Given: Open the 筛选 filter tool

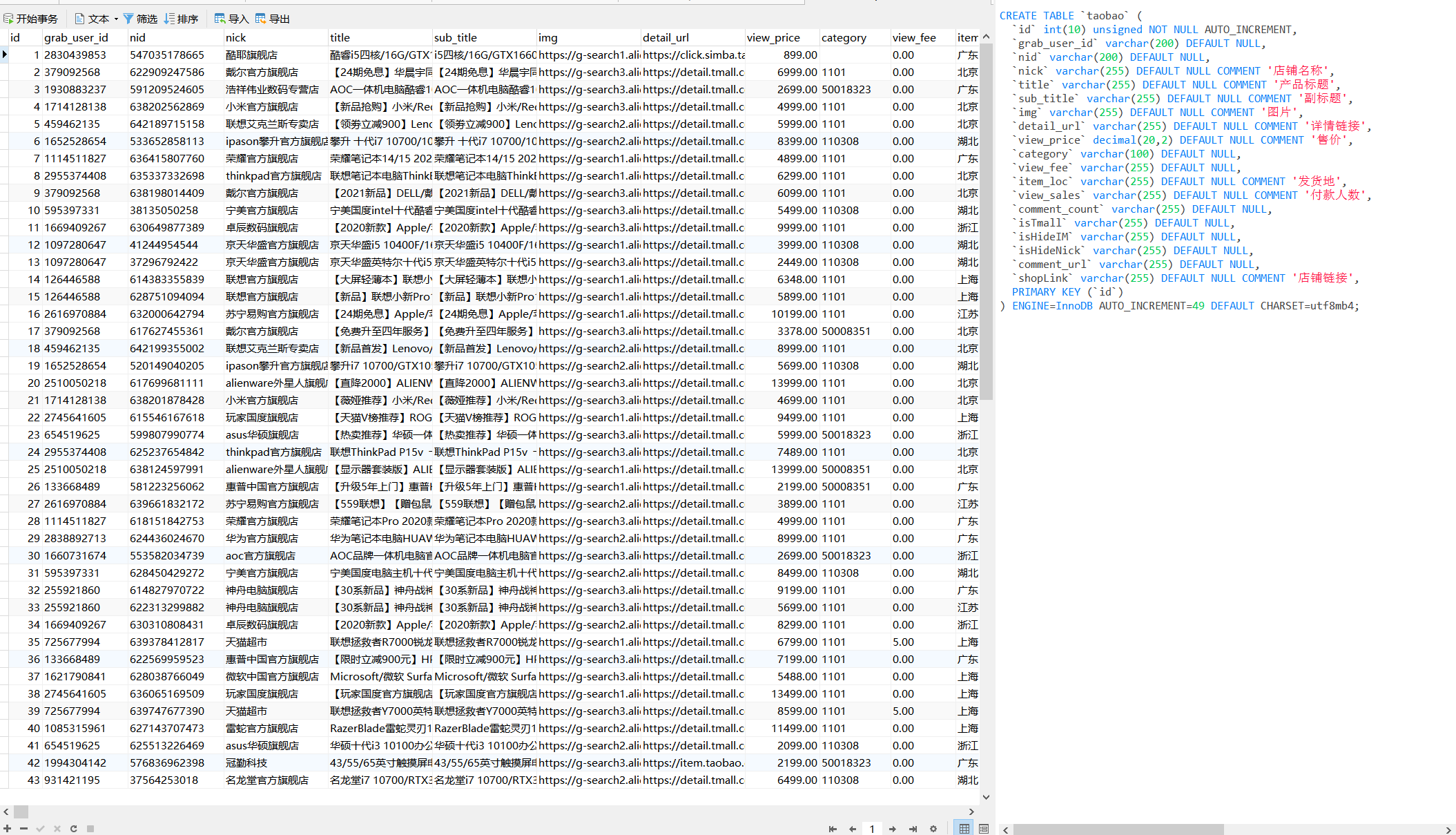Looking at the screenshot, I should [140, 19].
